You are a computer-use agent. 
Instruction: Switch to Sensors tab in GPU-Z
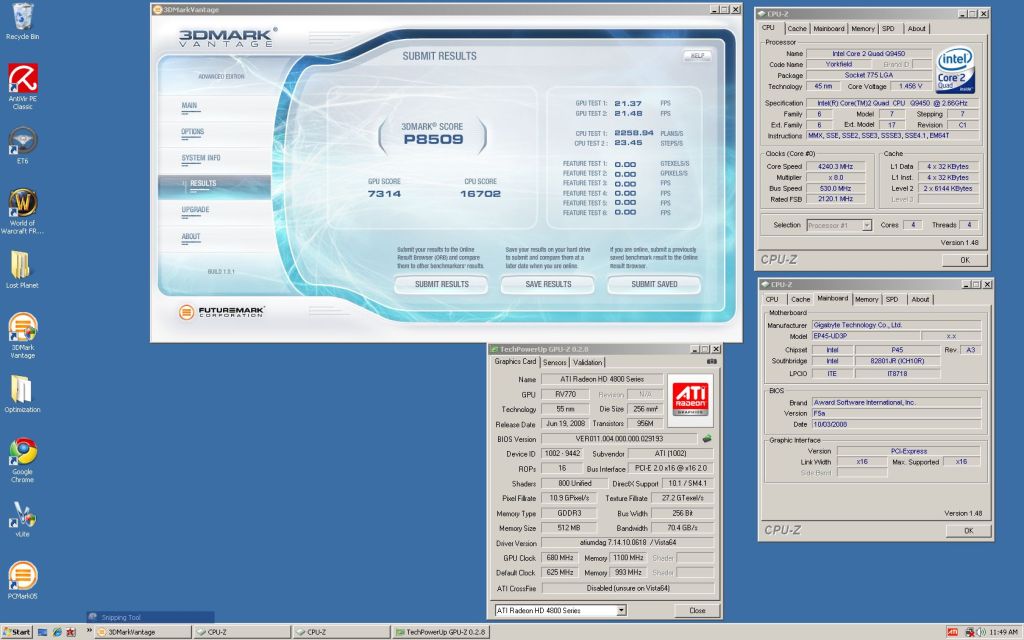[x=554, y=362]
